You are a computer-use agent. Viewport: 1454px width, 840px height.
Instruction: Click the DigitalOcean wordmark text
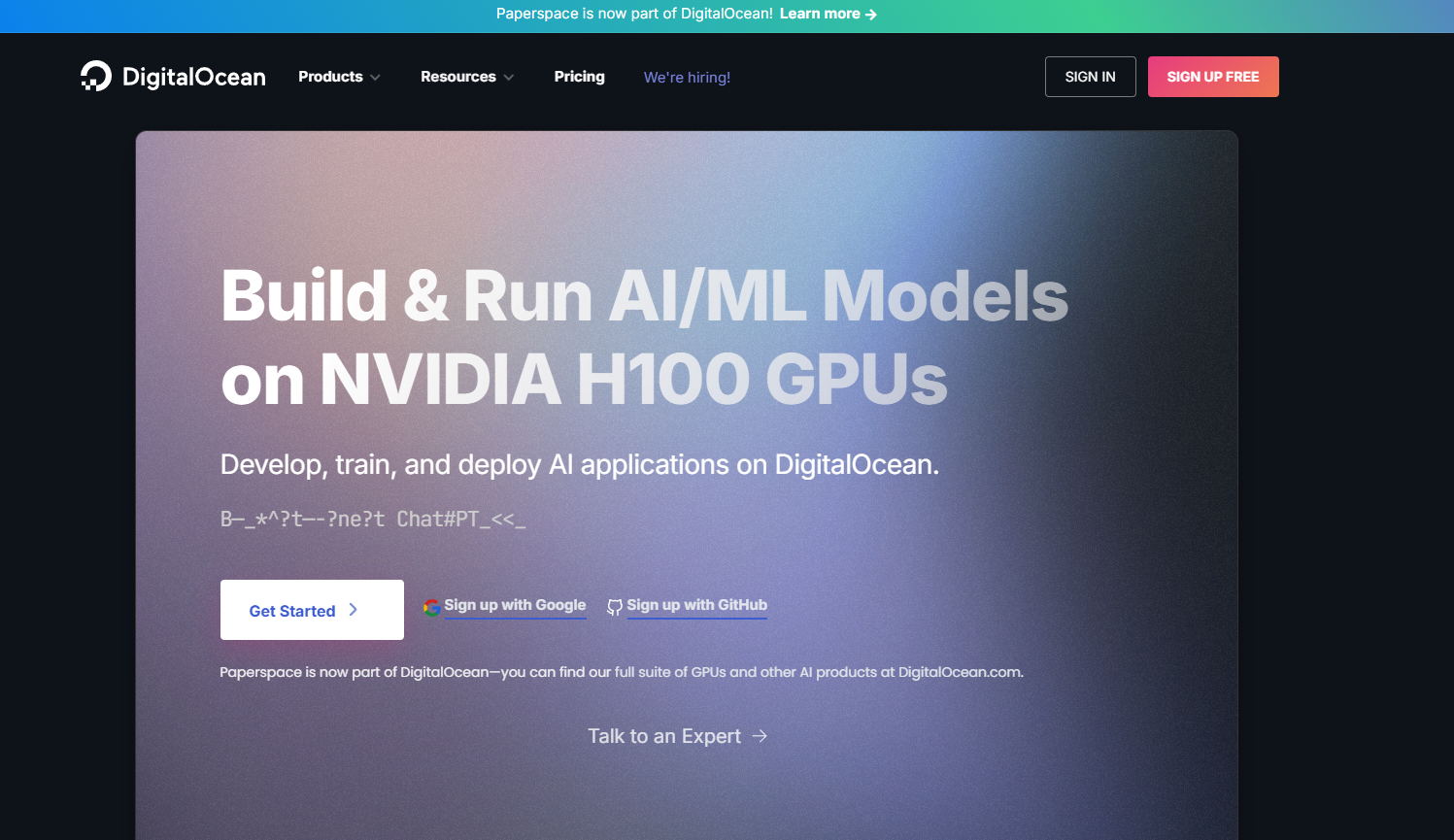point(194,77)
